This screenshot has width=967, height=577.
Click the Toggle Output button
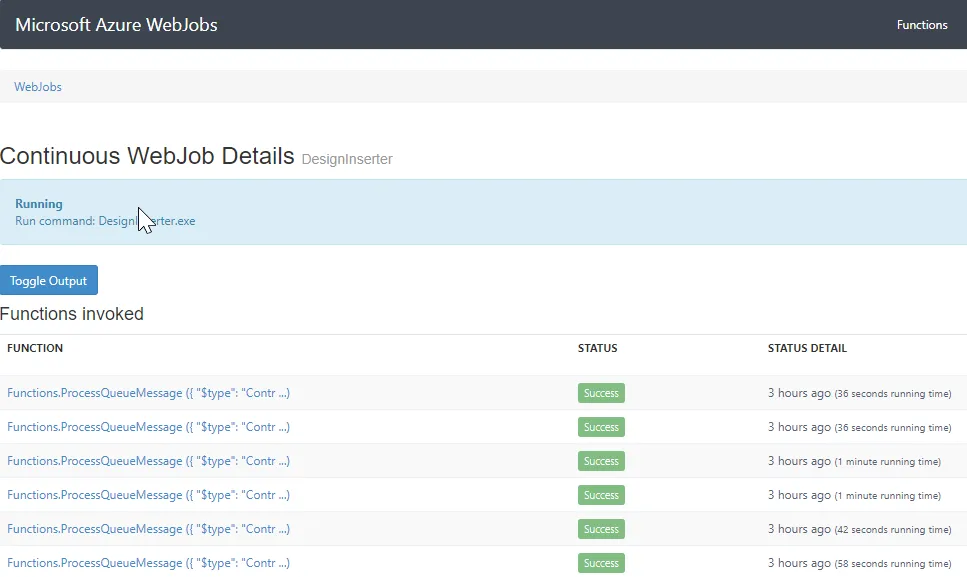[49, 280]
